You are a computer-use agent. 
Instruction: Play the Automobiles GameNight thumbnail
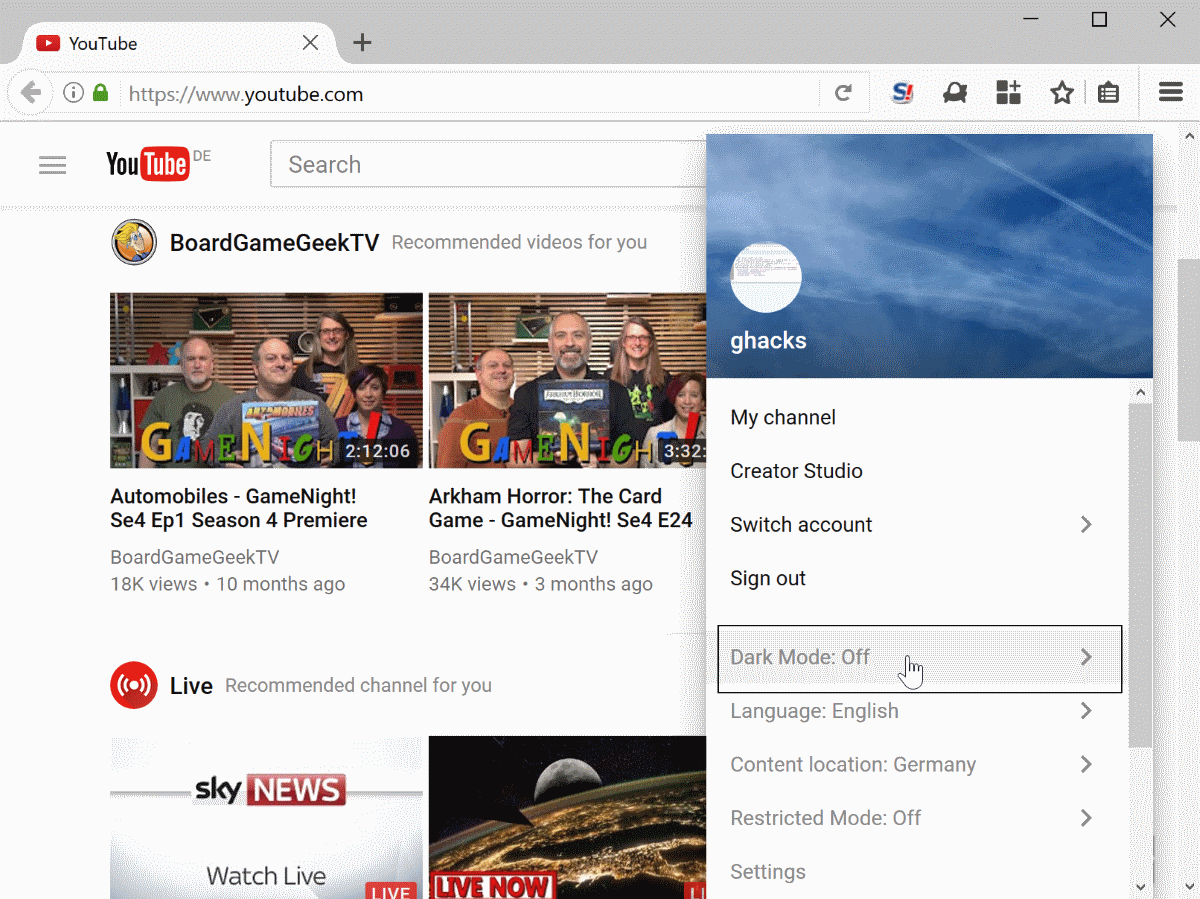266,380
